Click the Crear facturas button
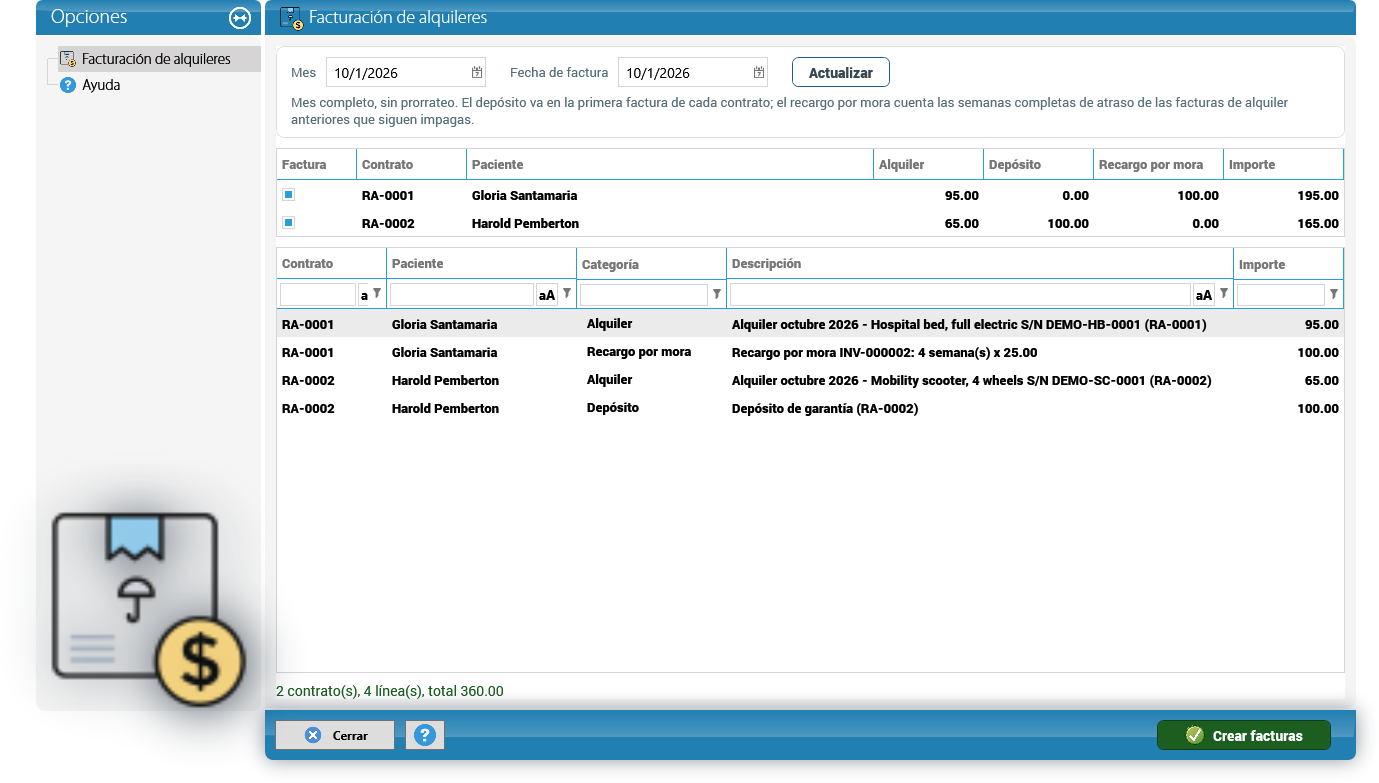This screenshot has width=1379, height=783. [1244, 735]
